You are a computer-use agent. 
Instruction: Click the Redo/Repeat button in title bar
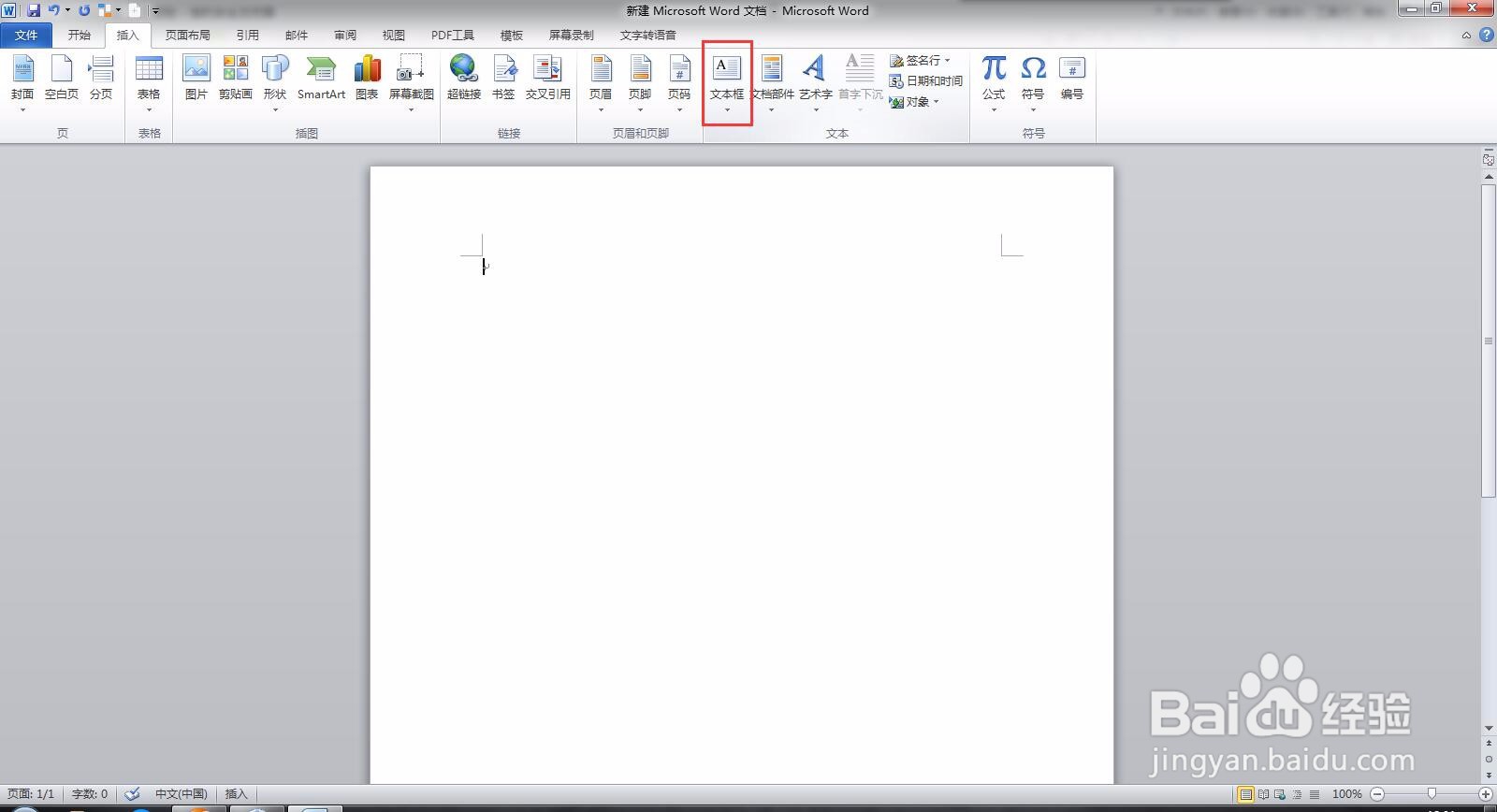click(x=84, y=10)
